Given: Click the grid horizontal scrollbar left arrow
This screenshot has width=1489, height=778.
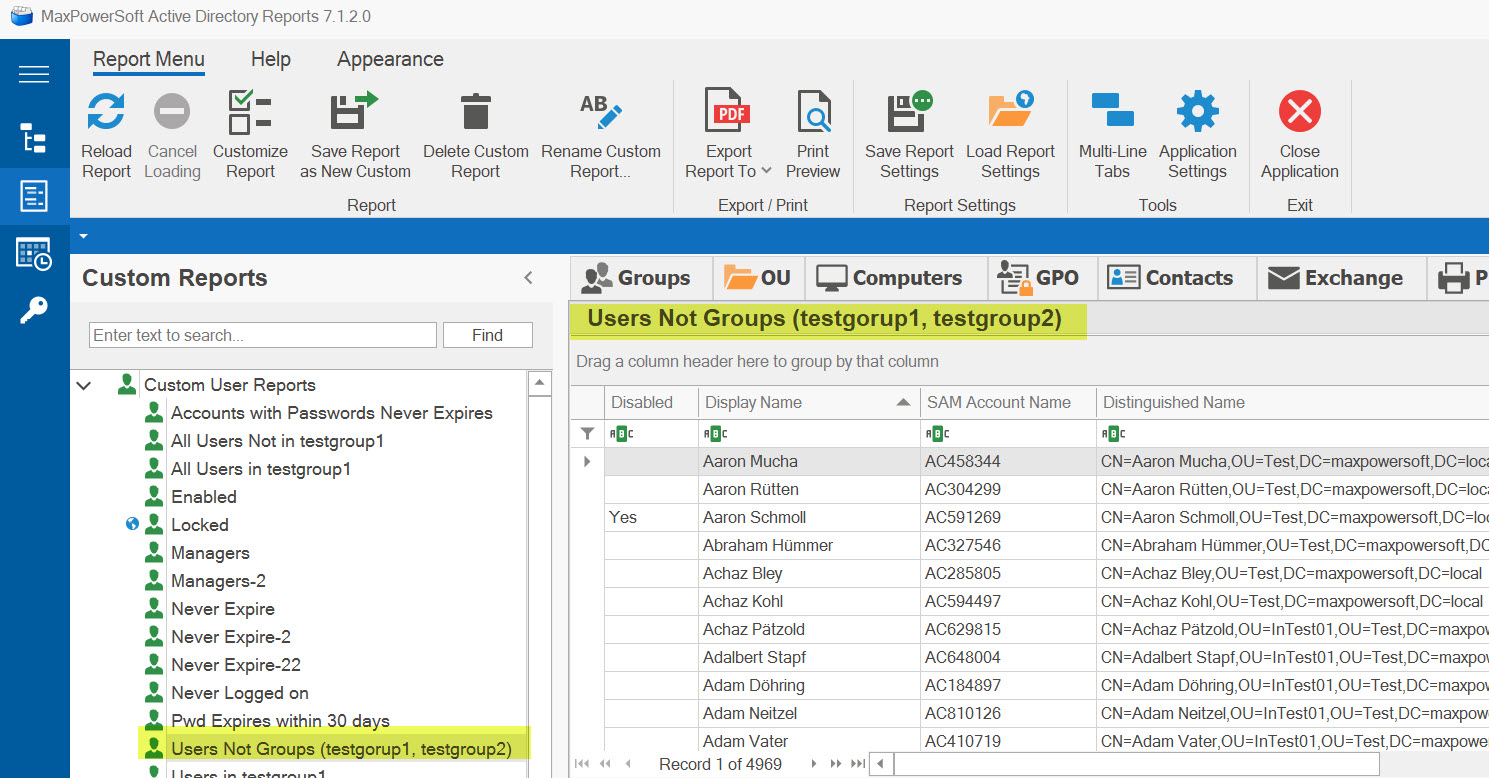Looking at the screenshot, I should [881, 765].
